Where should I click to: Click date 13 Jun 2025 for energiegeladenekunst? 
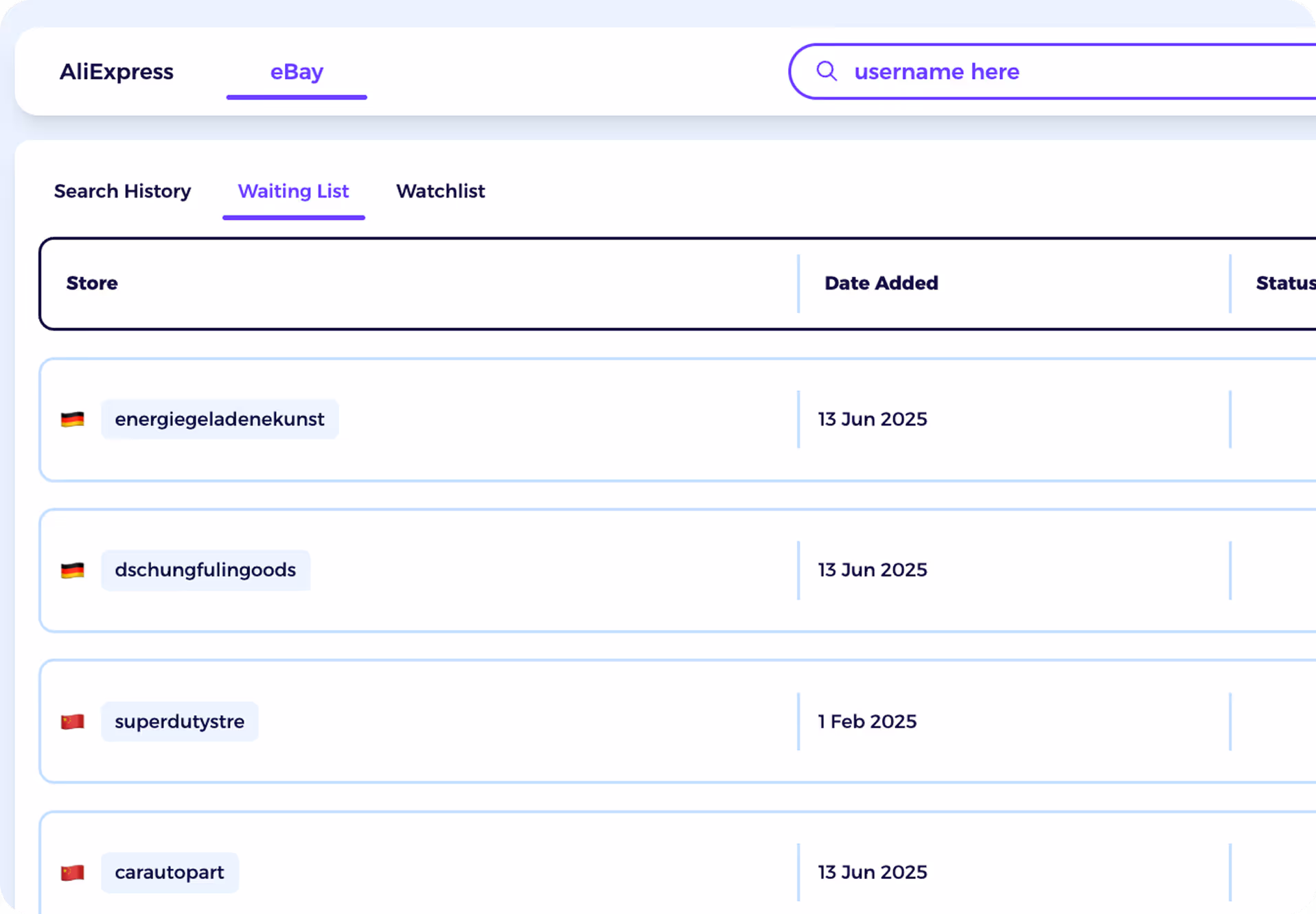[x=872, y=419]
